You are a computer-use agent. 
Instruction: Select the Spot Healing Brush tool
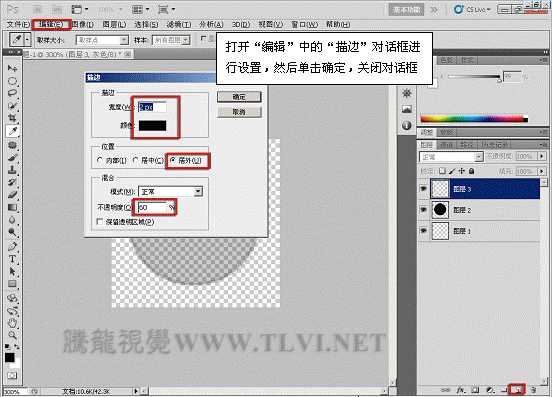click(12, 145)
